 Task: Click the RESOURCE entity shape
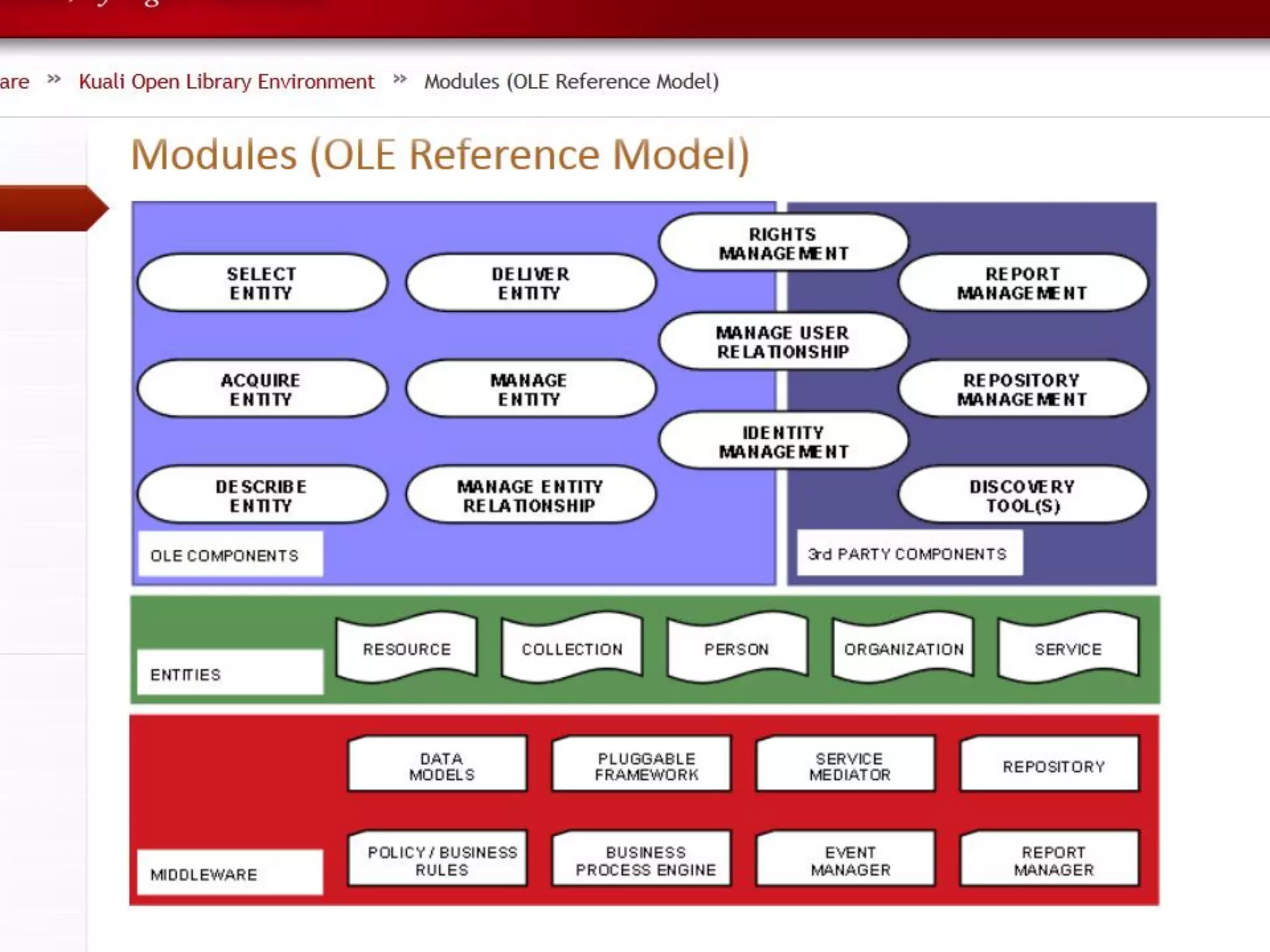pos(407,649)
